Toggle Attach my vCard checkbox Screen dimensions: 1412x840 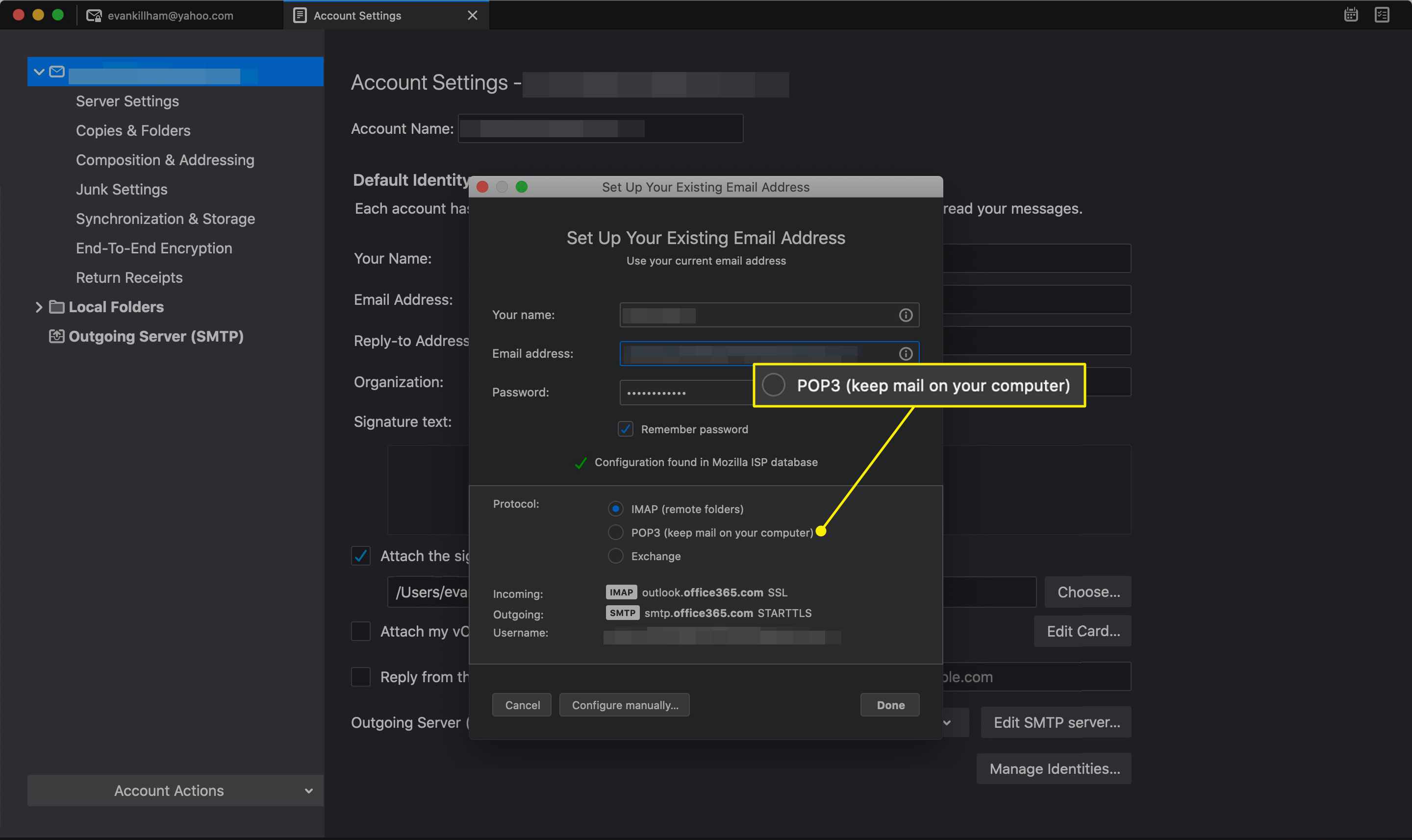click(361, 631)
